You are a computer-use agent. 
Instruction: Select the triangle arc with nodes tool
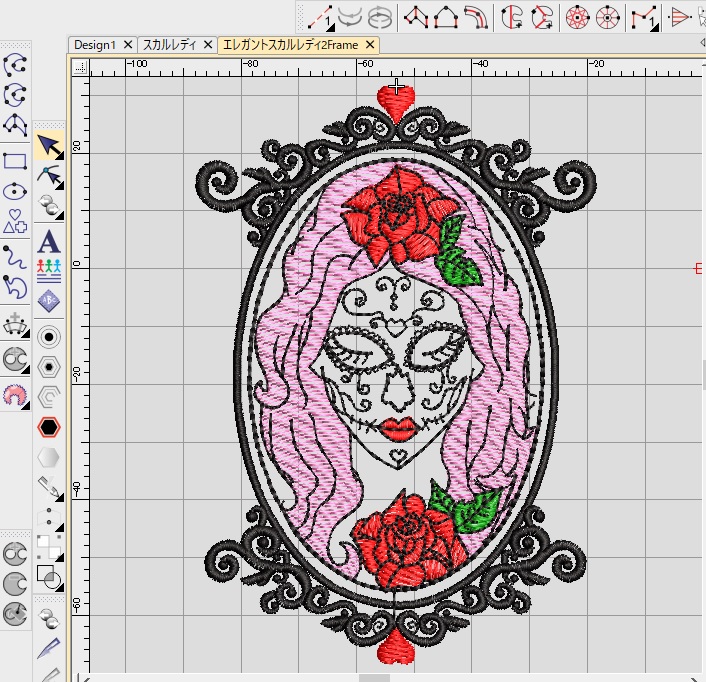(x=15, y=125)
